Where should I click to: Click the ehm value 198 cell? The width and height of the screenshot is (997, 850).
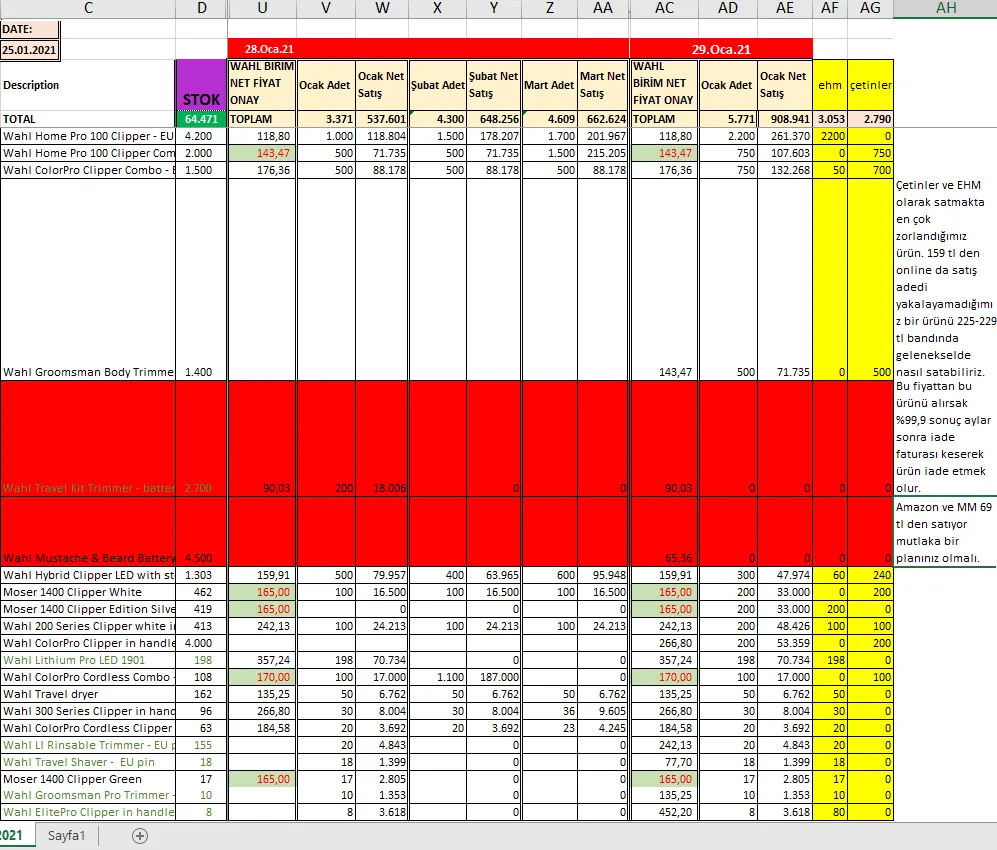click(830, 661)
